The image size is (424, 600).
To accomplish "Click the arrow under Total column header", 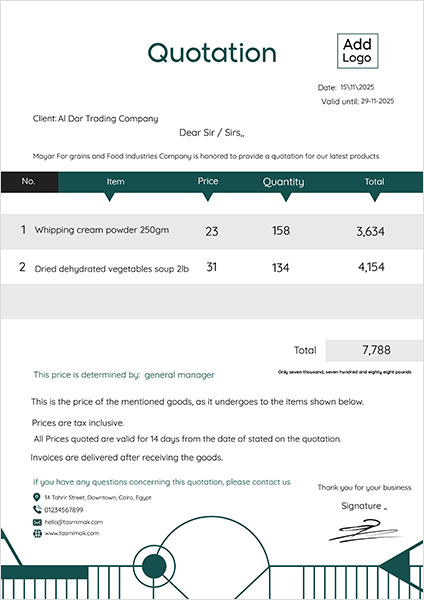I will 375,197.
